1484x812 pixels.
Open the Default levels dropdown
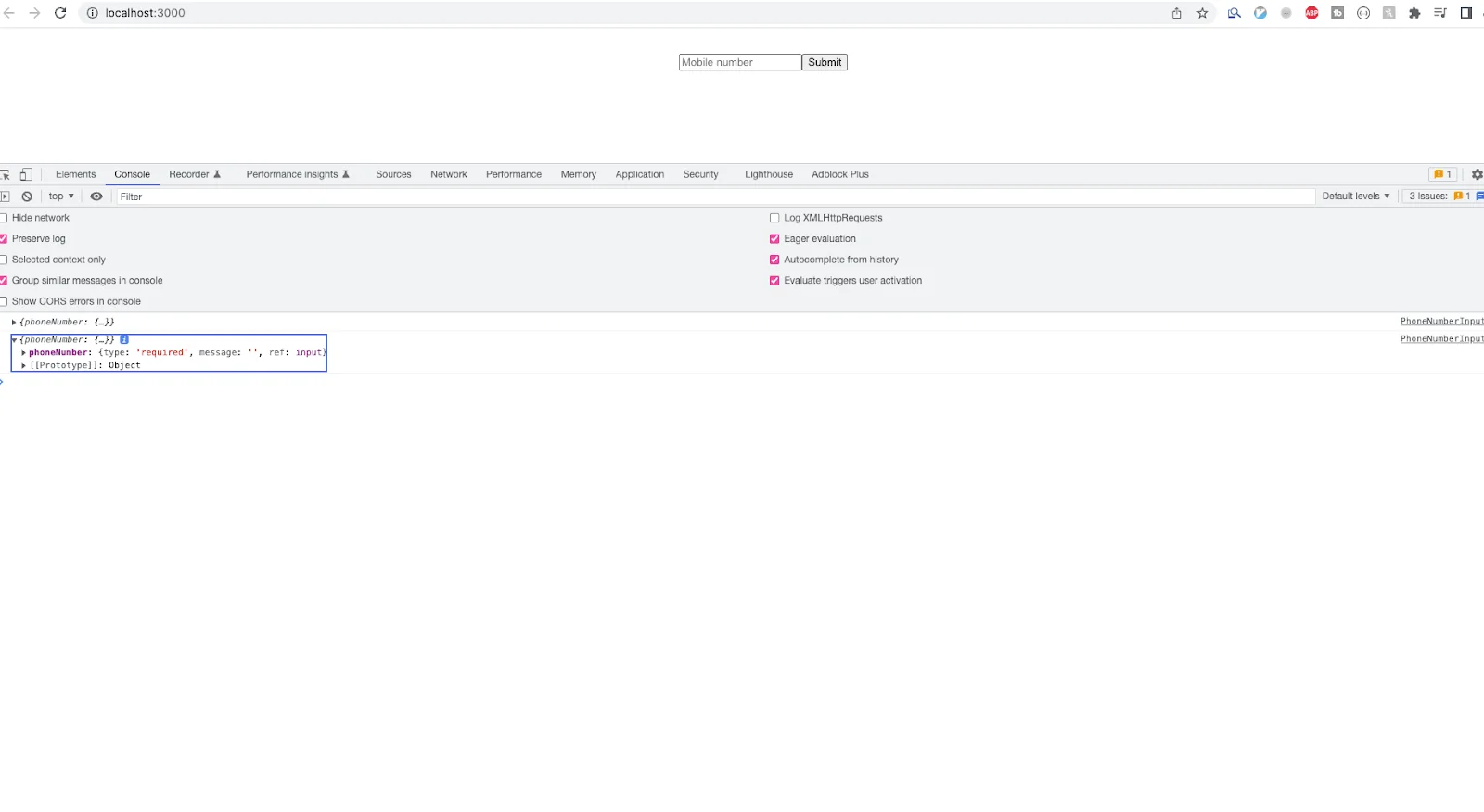point(1355,197)
